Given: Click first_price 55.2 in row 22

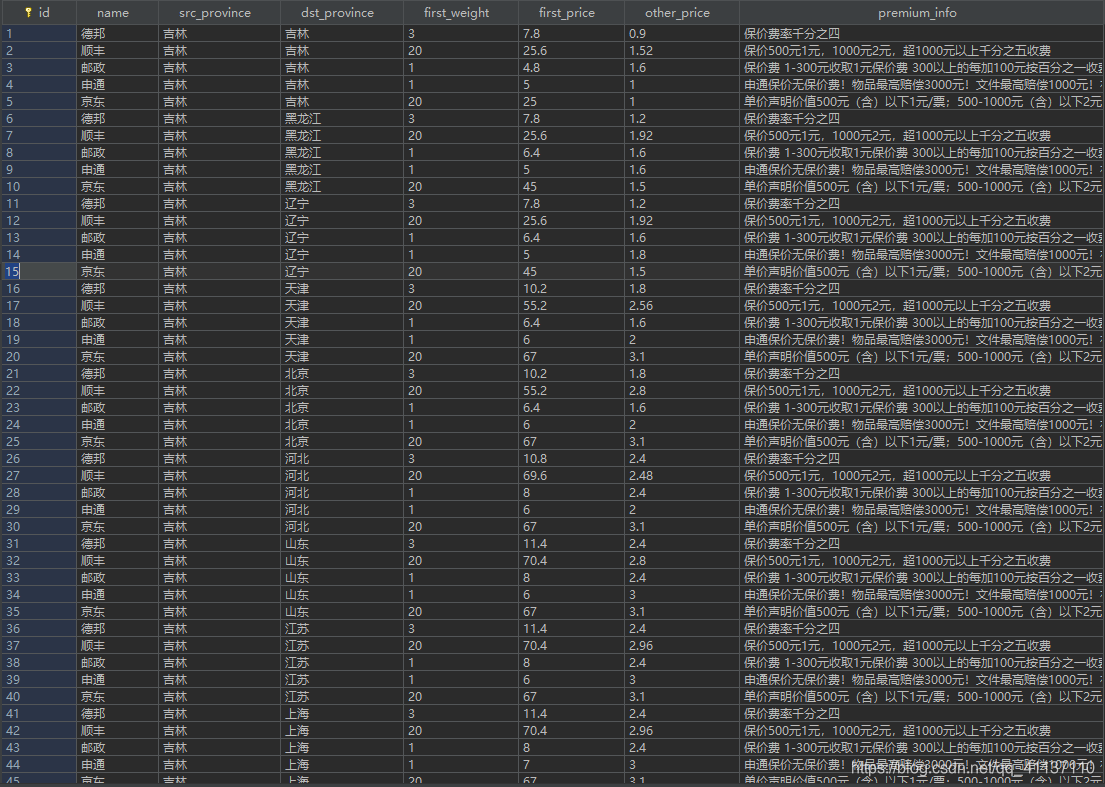Looking at the screenshot, I should click(x=571, y=390).
